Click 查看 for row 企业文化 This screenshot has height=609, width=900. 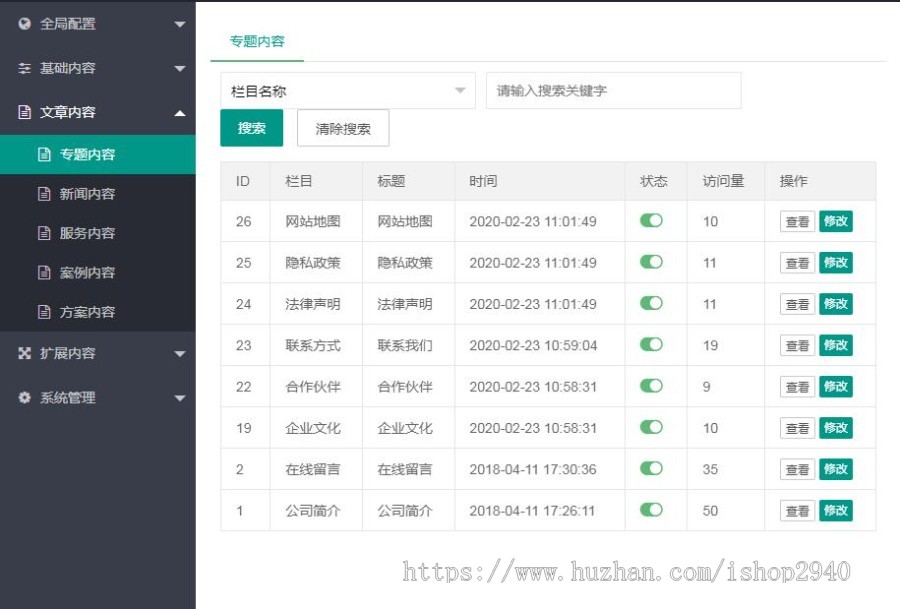point(797,428)
